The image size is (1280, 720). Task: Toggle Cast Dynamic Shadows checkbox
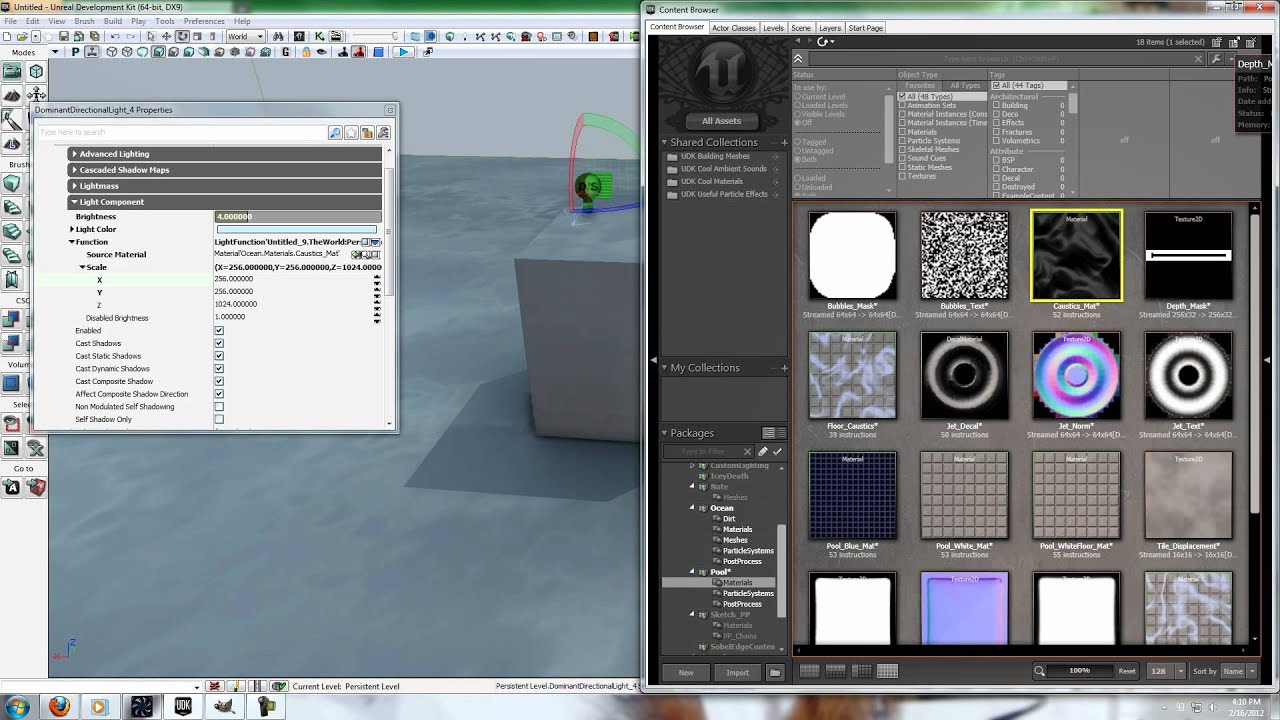coord(219,369)
